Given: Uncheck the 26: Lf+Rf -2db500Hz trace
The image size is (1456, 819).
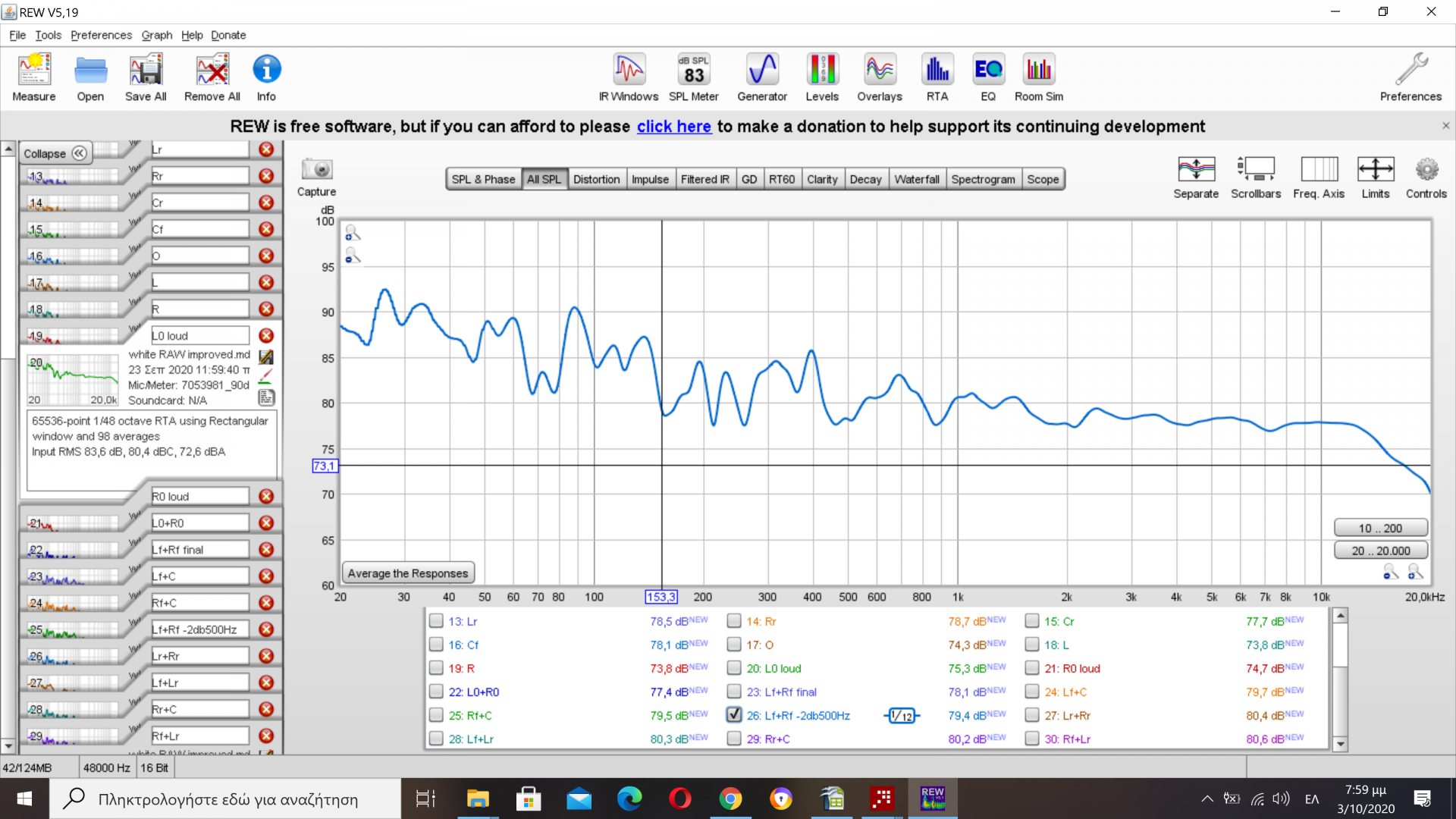Looking at the screenshot, I should point(733,715).
